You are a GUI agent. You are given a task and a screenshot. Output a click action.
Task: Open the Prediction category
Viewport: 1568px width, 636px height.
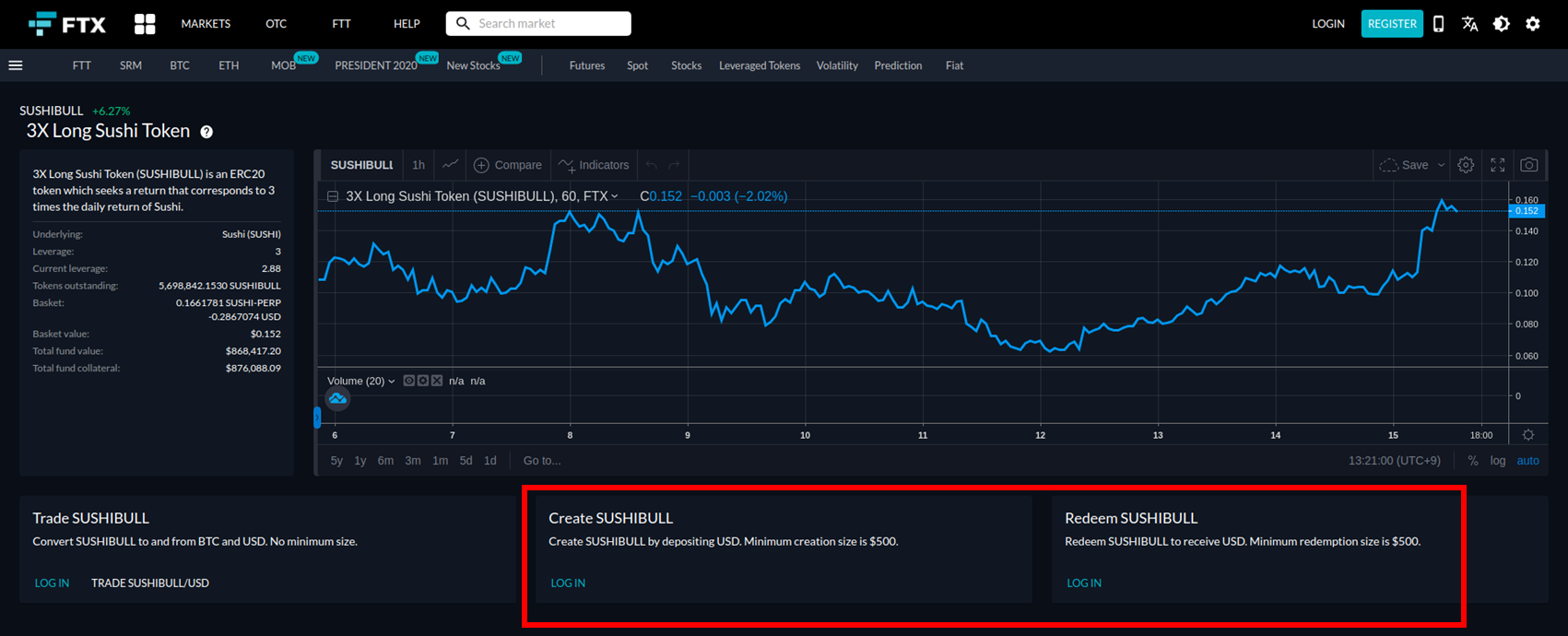[898, 65]
